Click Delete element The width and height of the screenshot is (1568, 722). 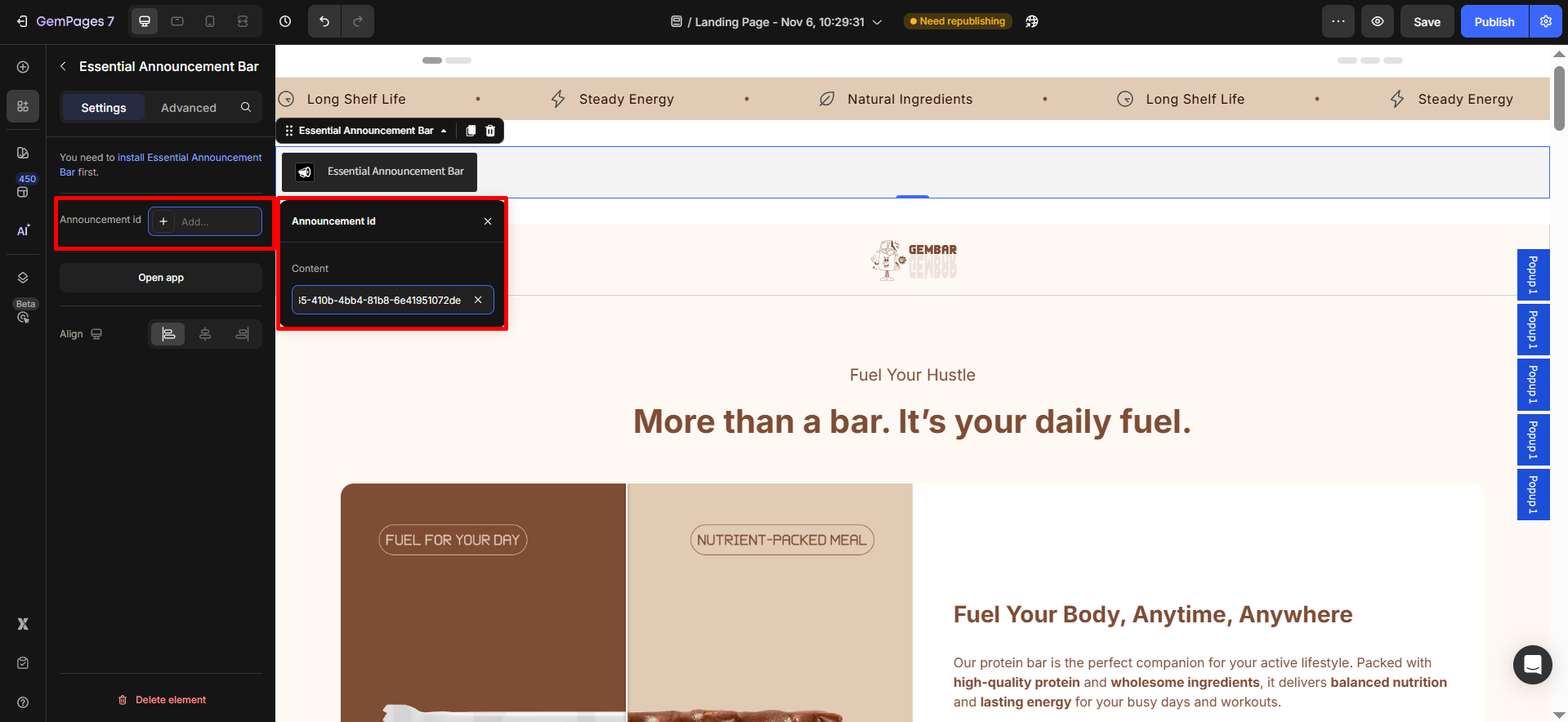pyautogui.click(x=162, y=700)
